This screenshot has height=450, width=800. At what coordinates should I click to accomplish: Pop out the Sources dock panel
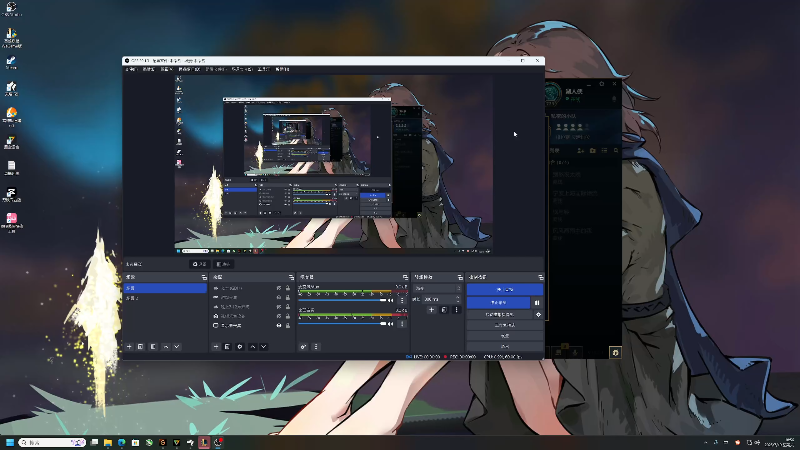click(x=291, y=277)
